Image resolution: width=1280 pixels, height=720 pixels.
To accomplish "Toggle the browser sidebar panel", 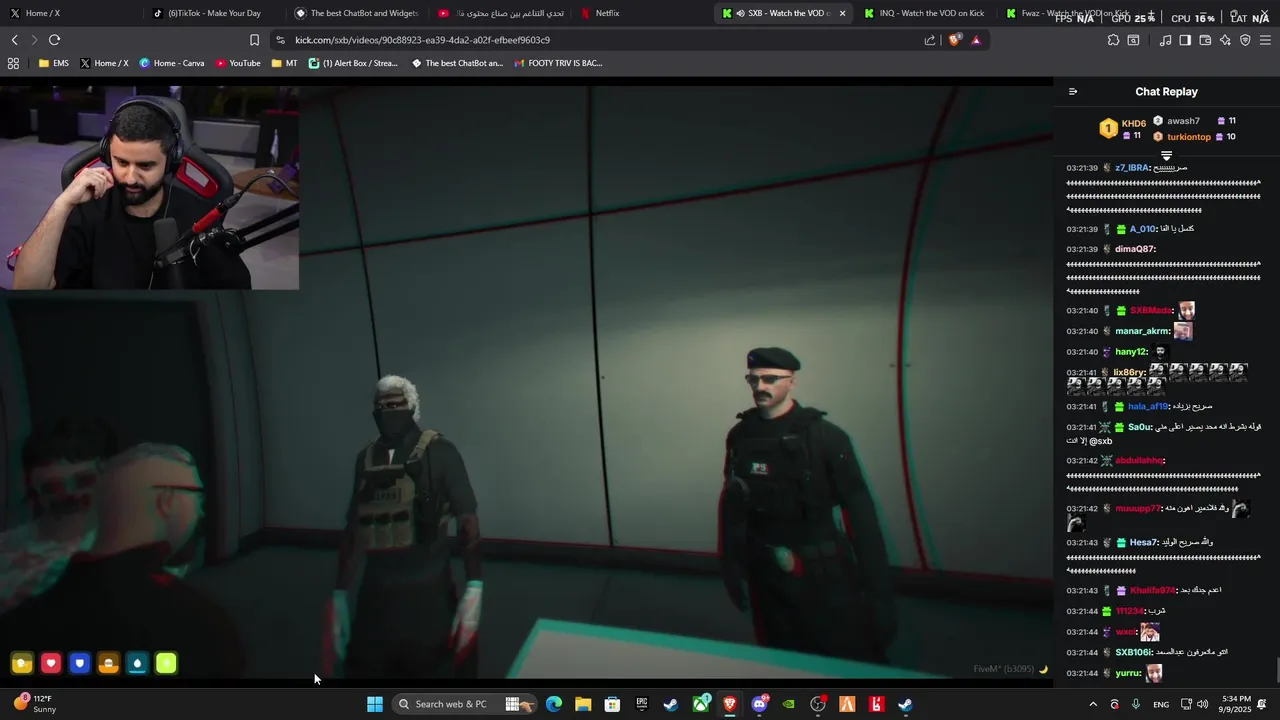I will coord(1185,40).
